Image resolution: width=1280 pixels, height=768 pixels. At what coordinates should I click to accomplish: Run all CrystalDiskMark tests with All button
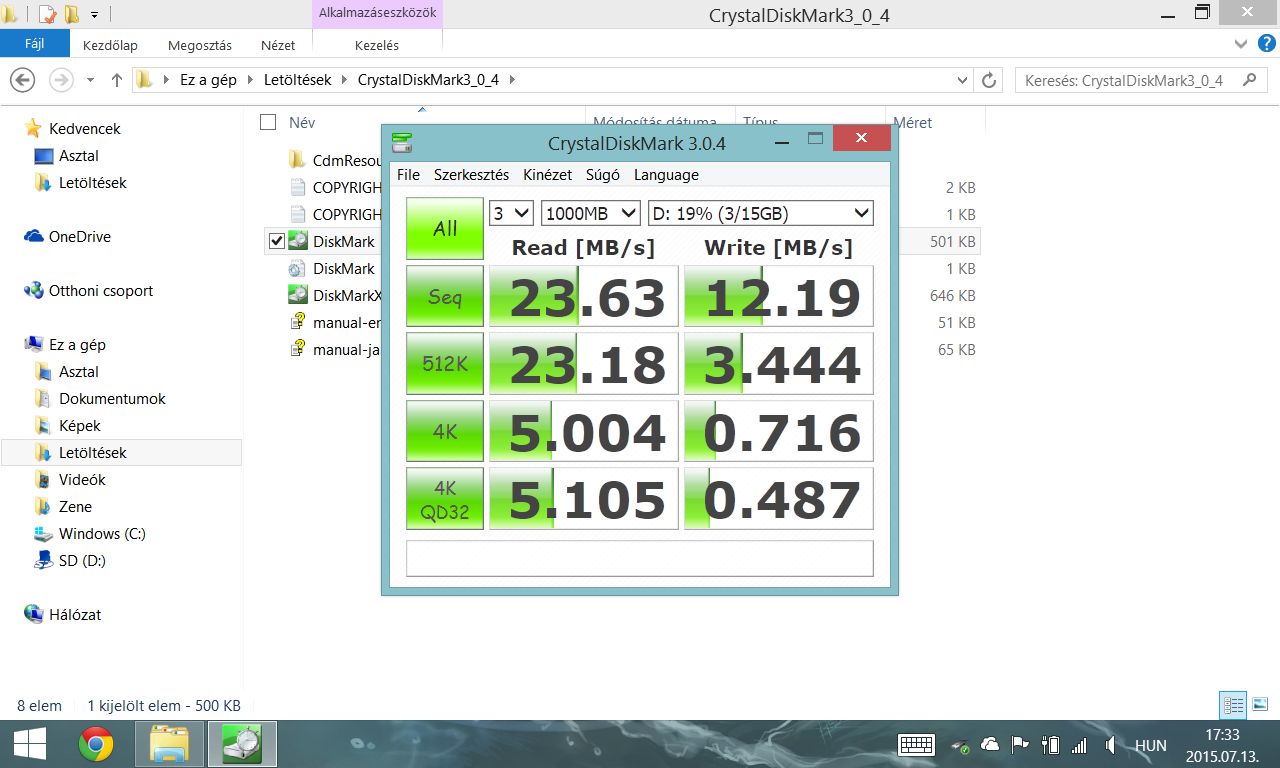(445, 228)
